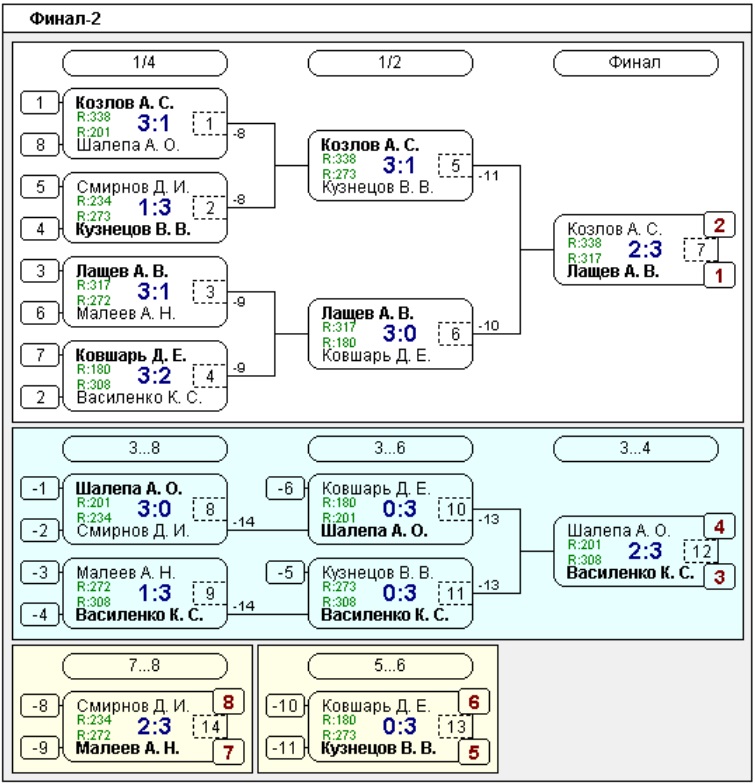Screen dimensions: 755x784
Task: Click seed box 8 beside Шалепа А. О.
Action: (40, 145)
